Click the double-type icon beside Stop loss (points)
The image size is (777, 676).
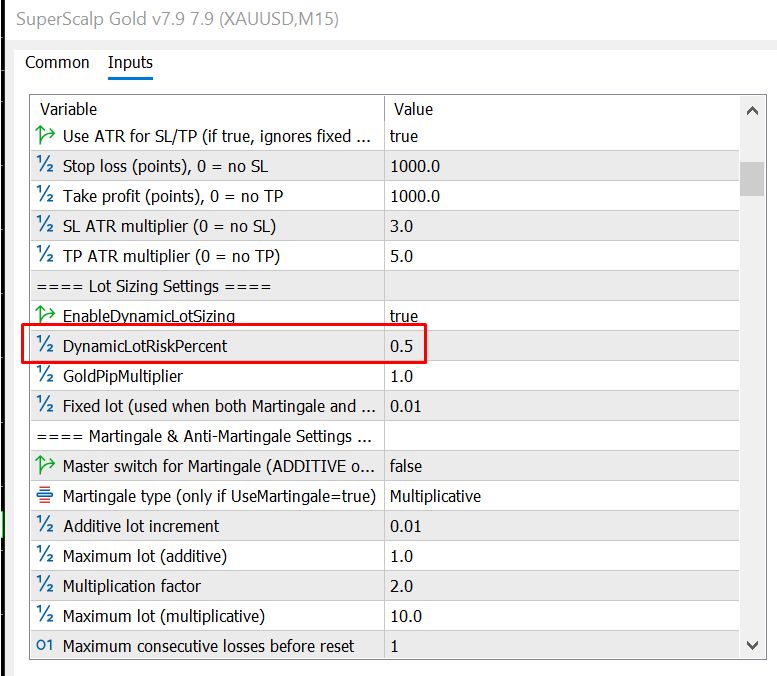tap(45, 165)
